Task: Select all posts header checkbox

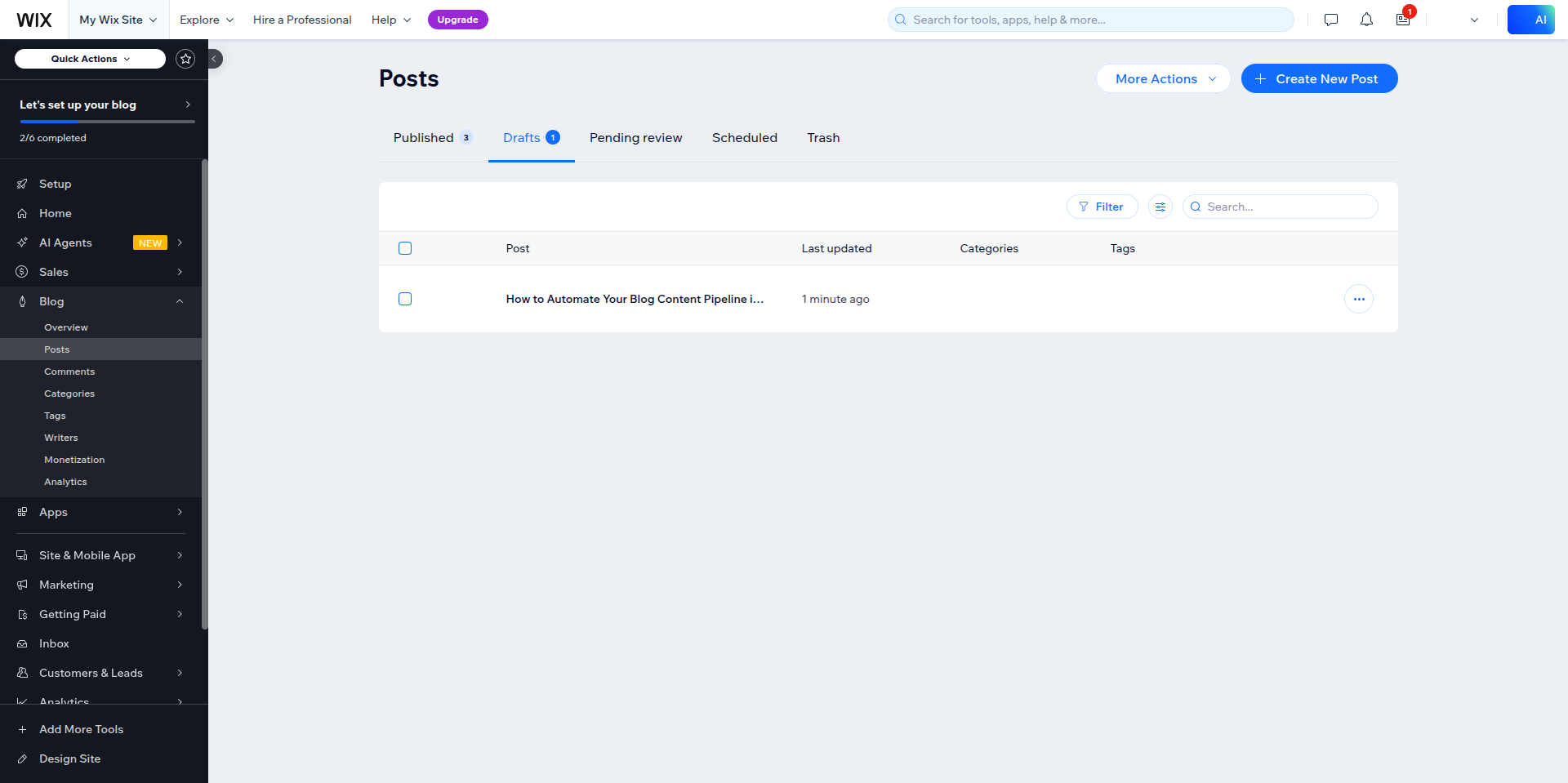Action: 405,248
